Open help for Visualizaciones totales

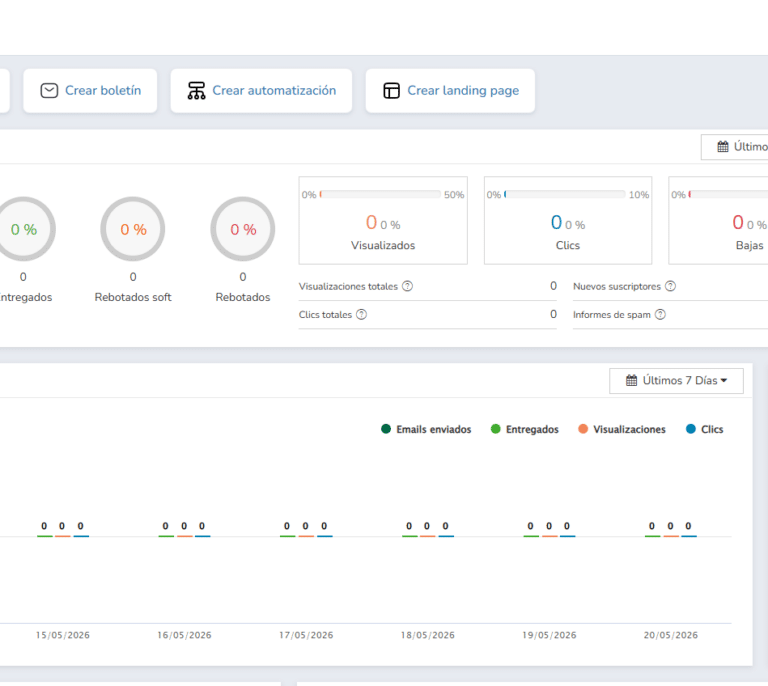tap(408, 286)
